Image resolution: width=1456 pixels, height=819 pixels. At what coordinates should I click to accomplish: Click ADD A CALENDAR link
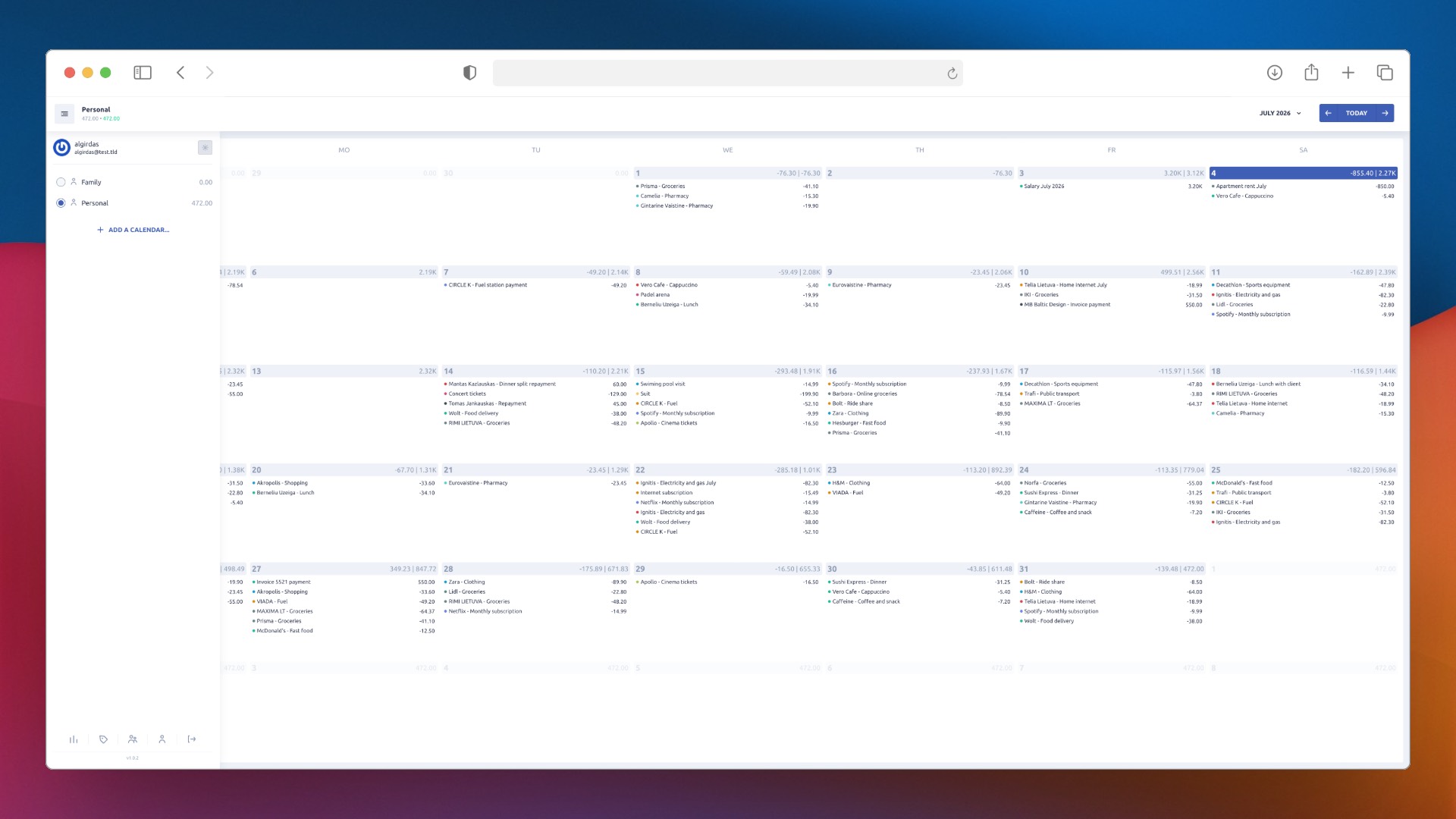coord(133,230)
